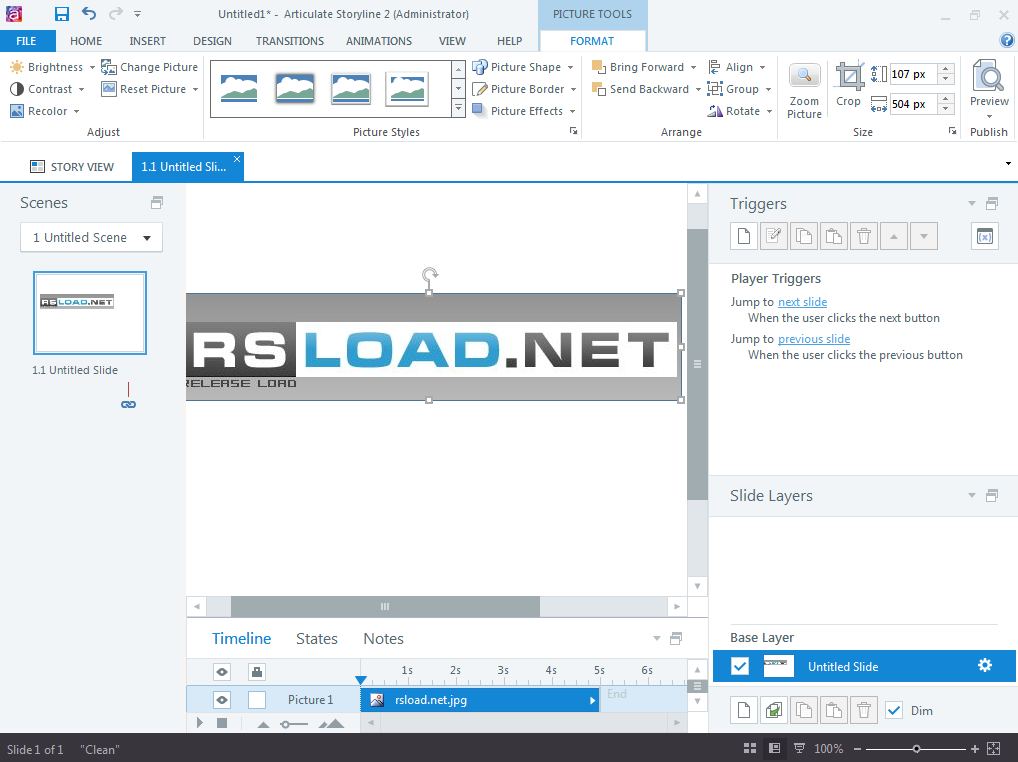Open the help question mark icon

tap(1007, 40)
